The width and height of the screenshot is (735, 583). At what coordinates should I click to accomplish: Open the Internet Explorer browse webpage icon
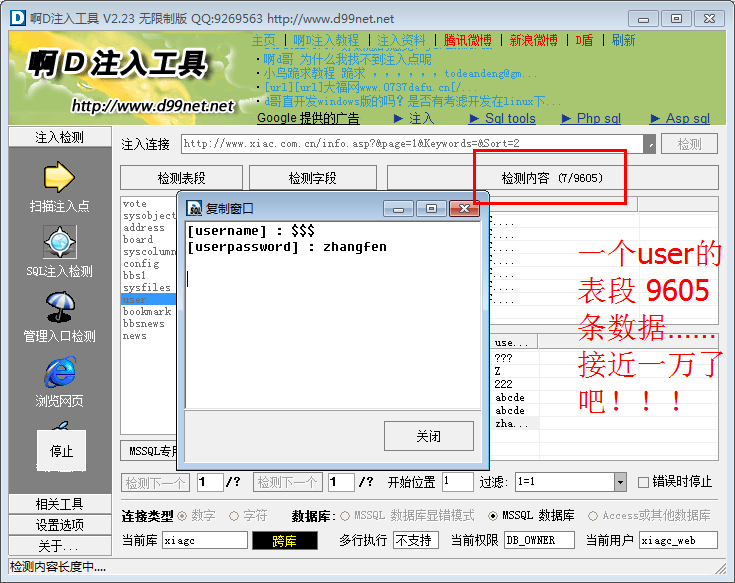coord(60,372)
